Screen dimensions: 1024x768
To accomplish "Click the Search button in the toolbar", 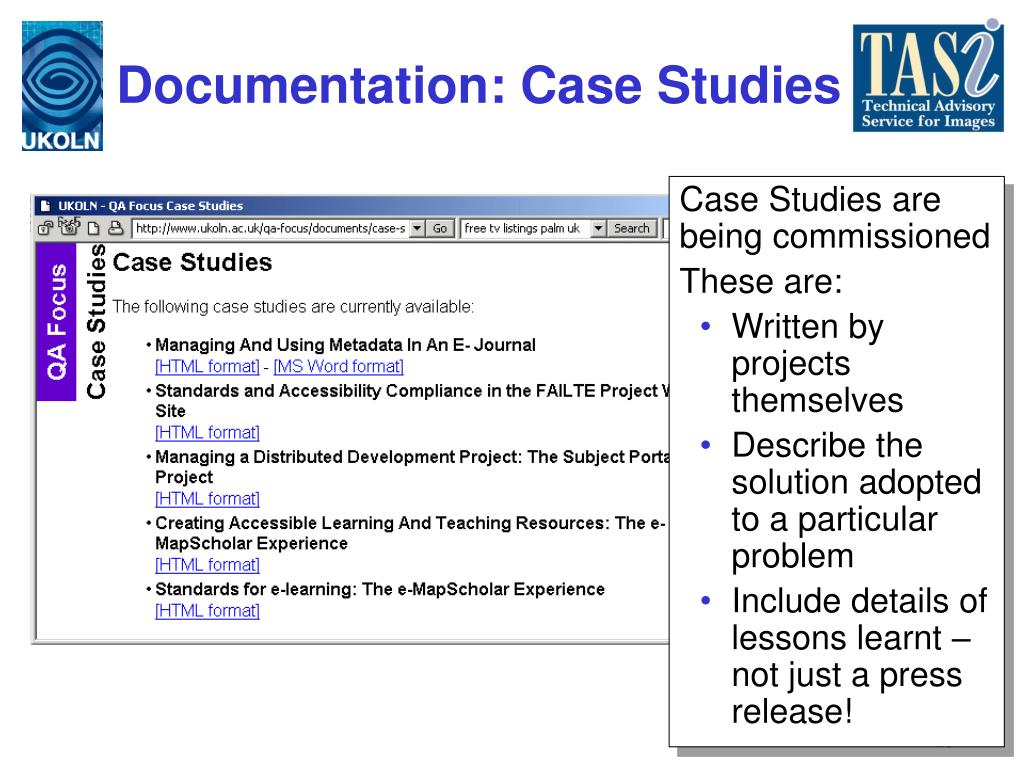I will (x=632, y=229).
